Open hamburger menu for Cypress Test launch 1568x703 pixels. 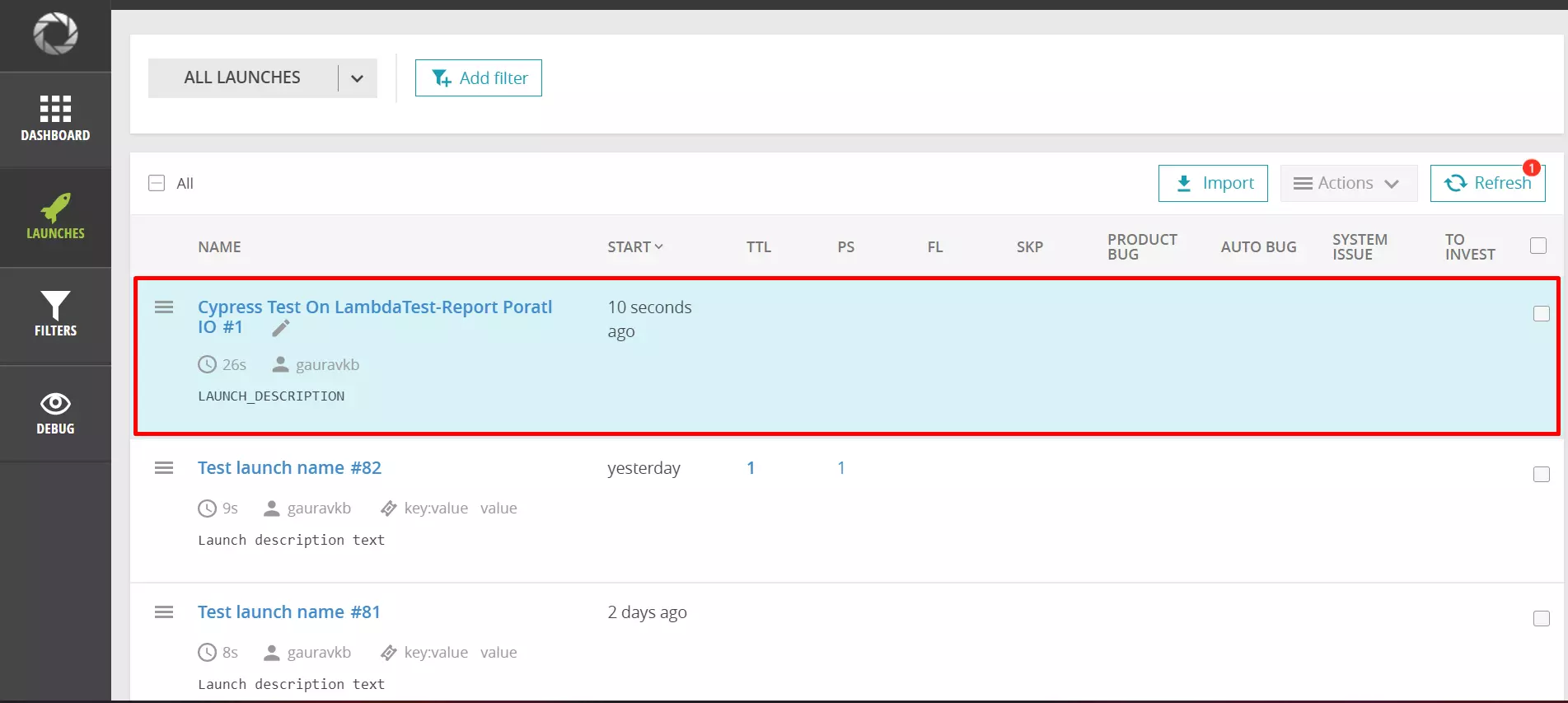[164, 307]
